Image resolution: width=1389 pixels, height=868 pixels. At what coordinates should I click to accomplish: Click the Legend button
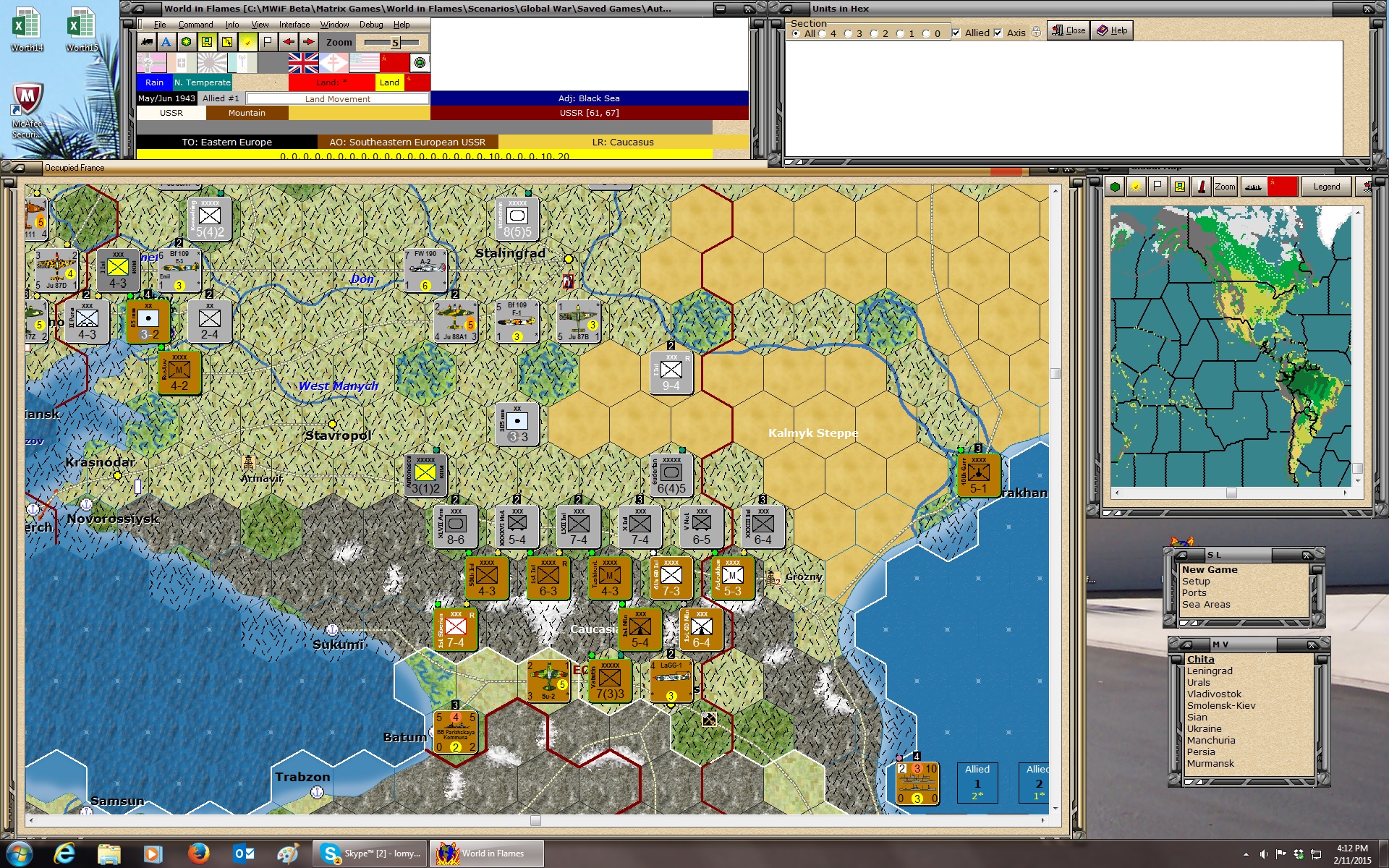point(1326,187)
